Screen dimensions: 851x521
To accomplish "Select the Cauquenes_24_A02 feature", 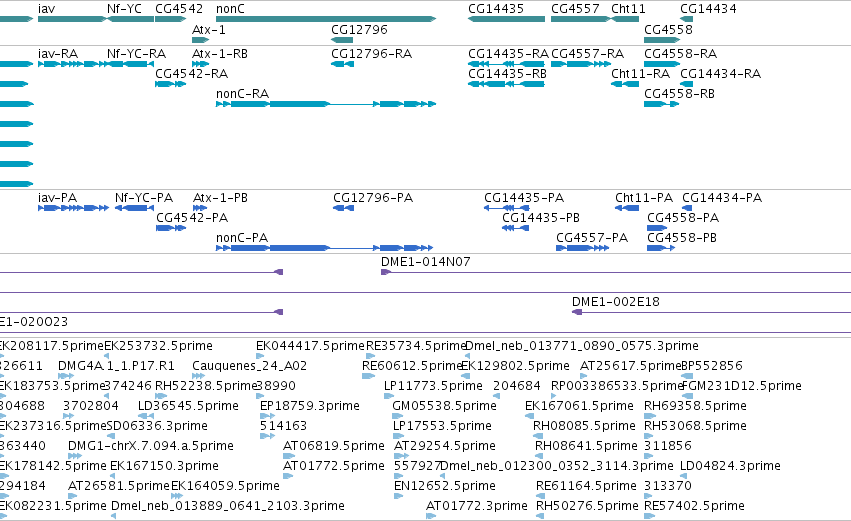I will (x=250, y=366).
